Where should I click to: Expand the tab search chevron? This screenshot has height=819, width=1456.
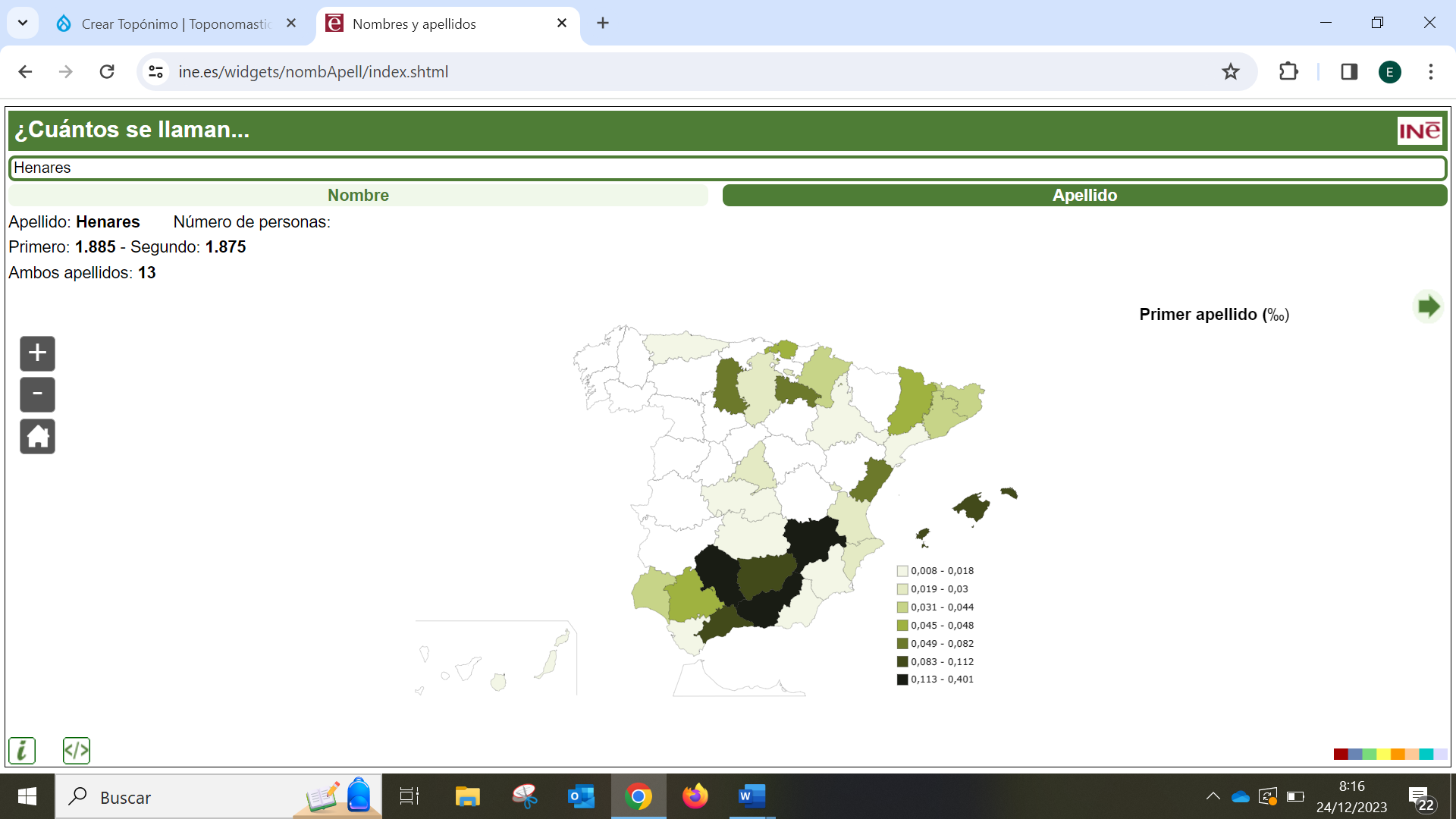click(22, 23)
